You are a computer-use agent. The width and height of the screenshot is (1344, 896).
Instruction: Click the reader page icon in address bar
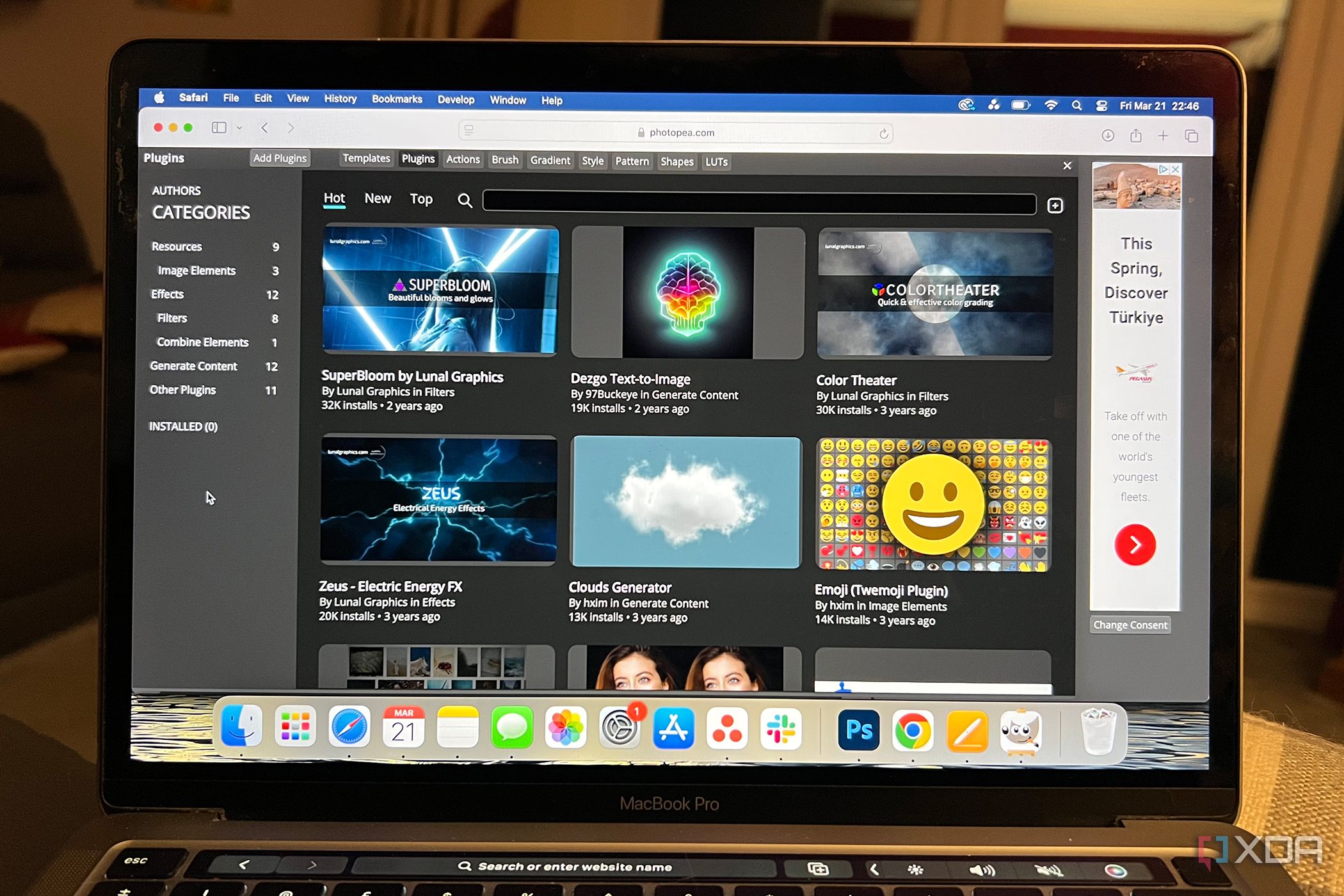tap(469, 130)
